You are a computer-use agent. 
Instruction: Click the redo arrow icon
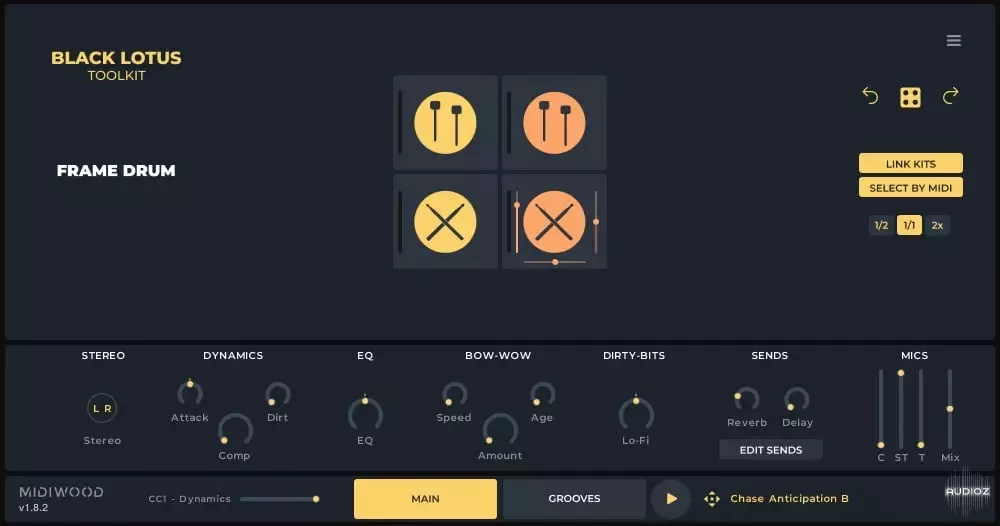(x=950, y=96)
